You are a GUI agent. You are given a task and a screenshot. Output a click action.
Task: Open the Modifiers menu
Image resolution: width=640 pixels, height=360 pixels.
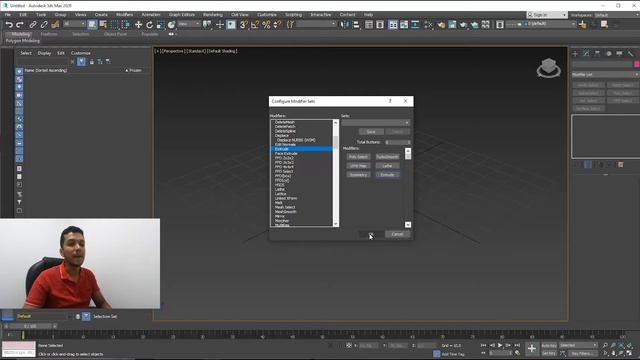(124, 15)
